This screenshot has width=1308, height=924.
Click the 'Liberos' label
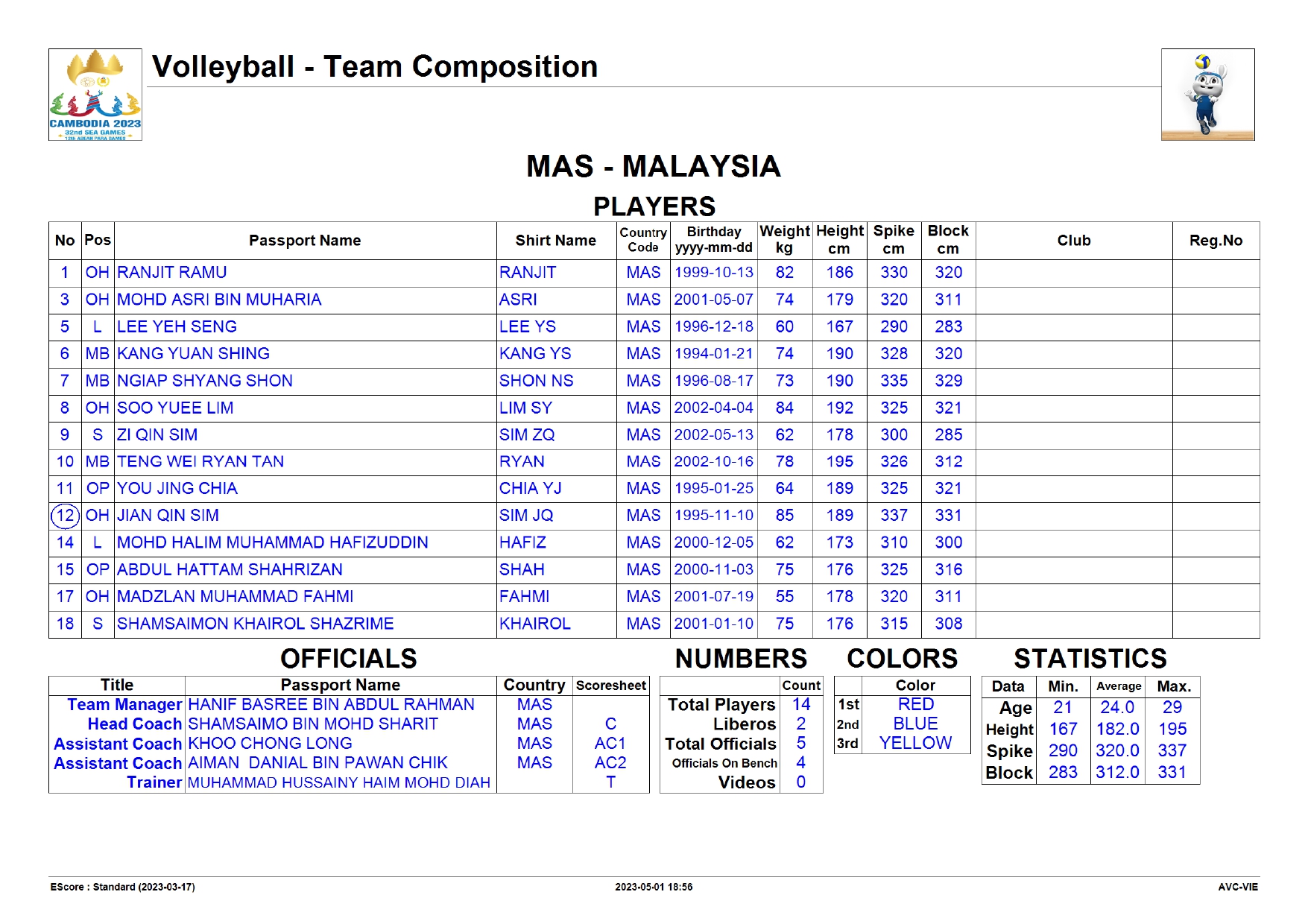745,724
